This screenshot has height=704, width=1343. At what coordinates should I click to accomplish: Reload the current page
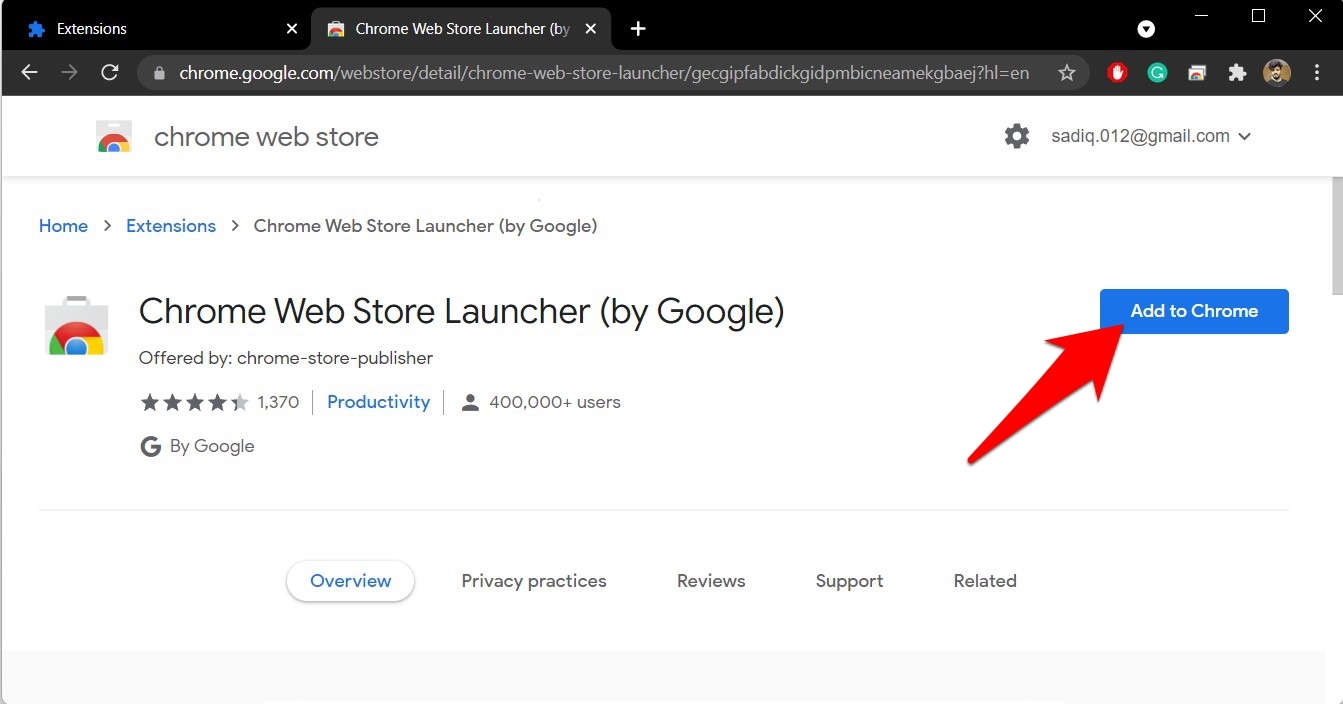(x=110, y=72)
